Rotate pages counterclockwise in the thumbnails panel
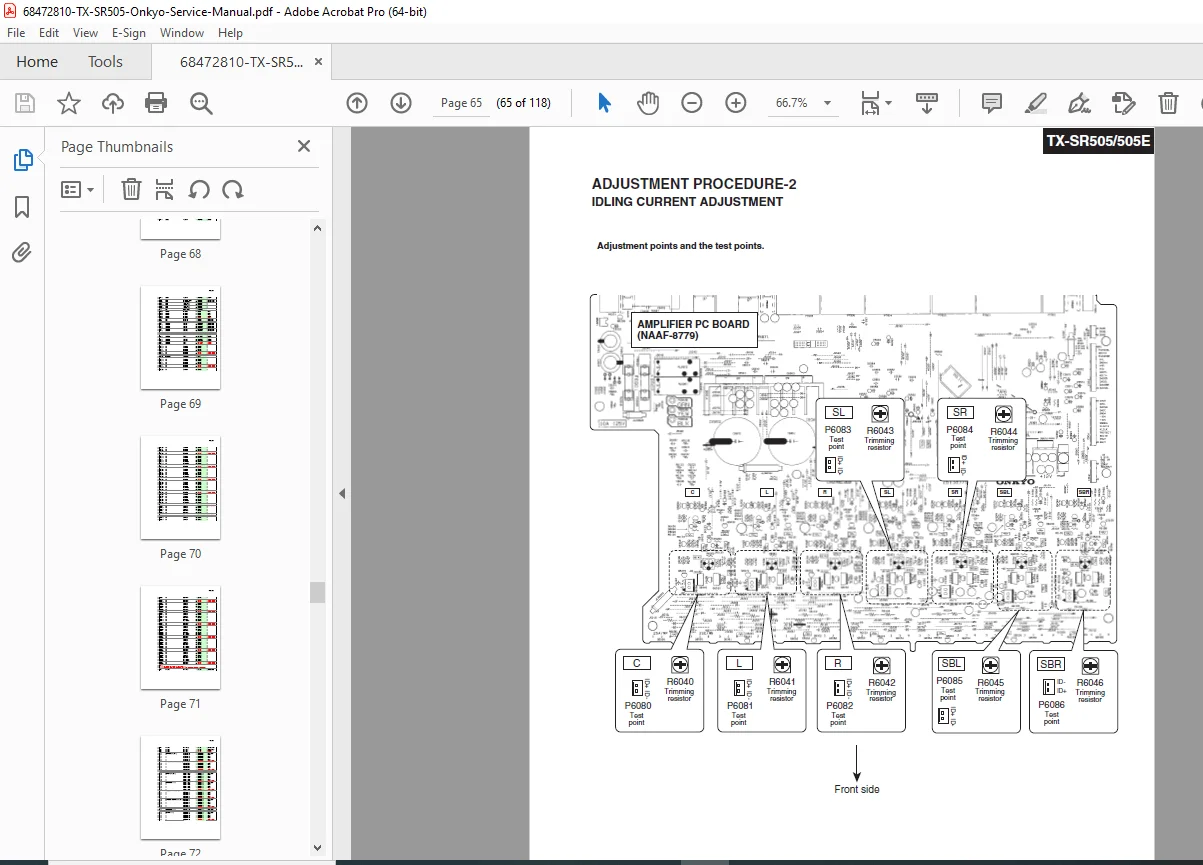 (199, 189)
